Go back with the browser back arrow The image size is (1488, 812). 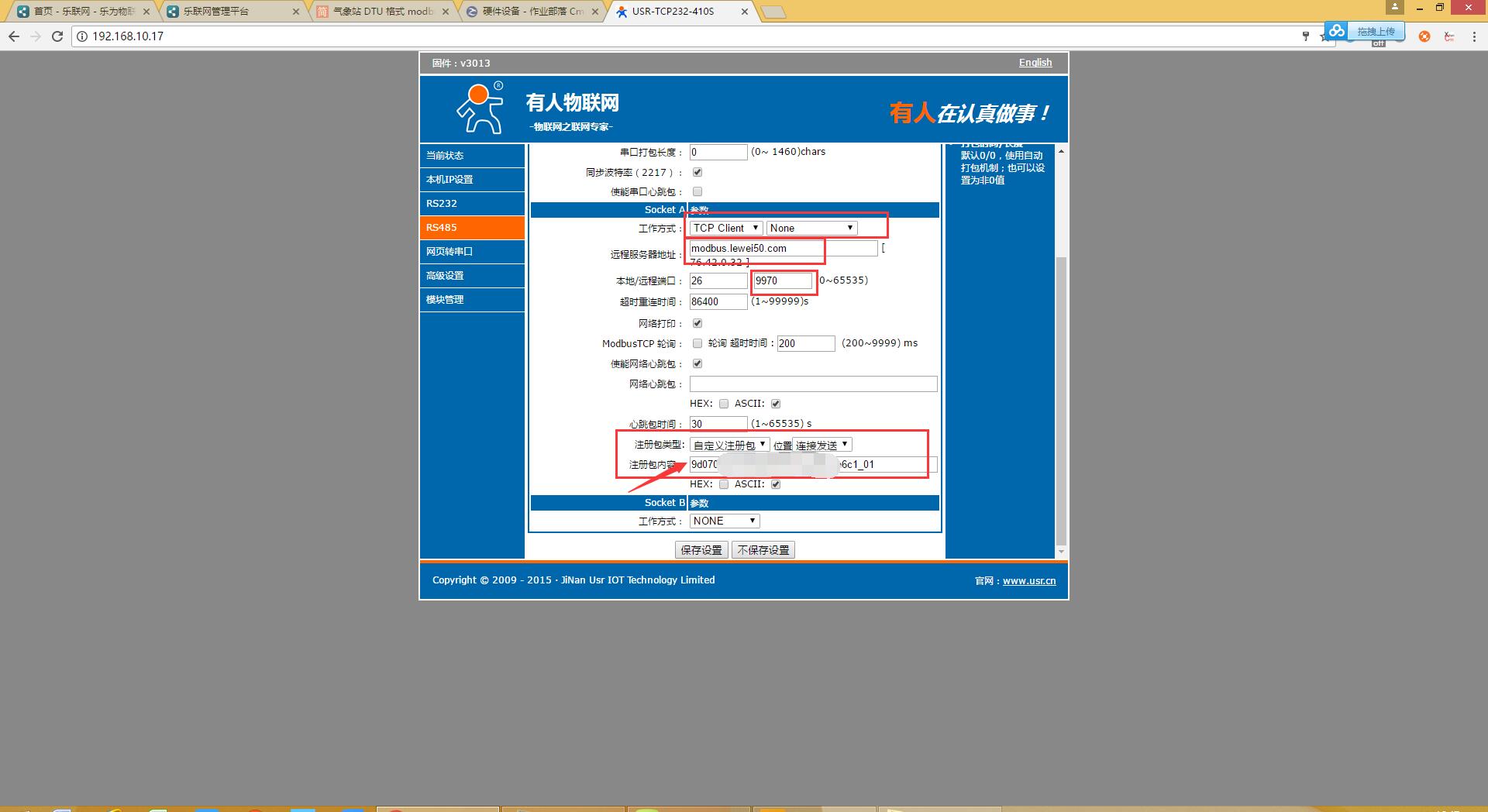click(x=13, y=36)
